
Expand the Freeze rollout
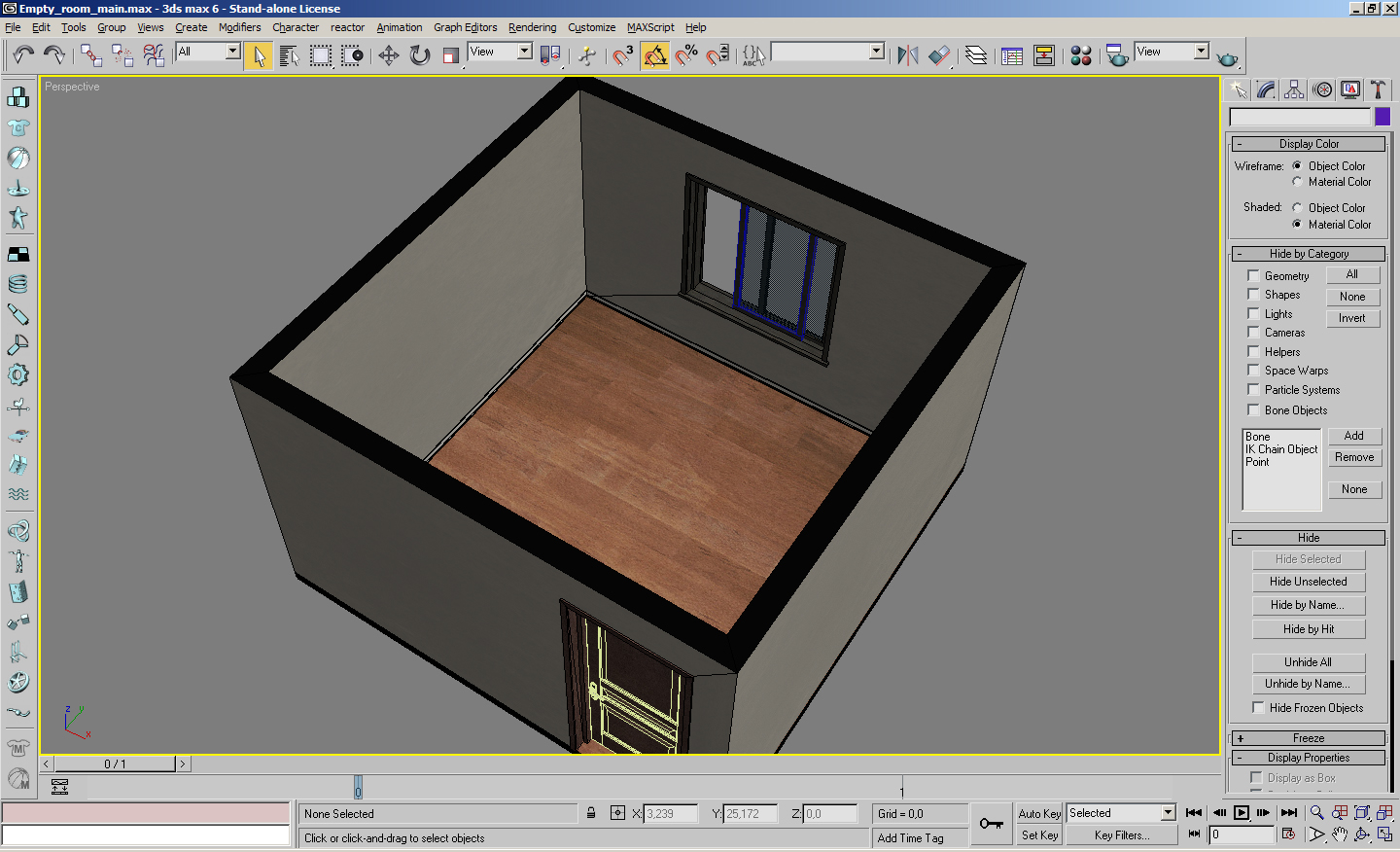point(1308,737)
